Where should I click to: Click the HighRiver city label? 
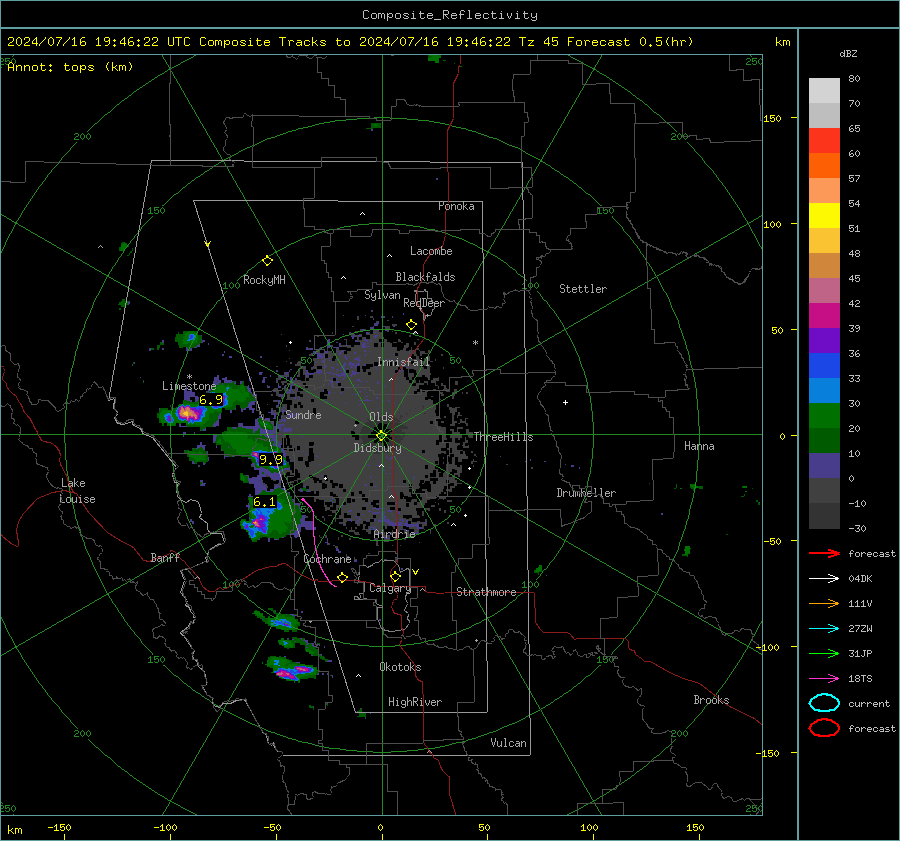(415, 702)
